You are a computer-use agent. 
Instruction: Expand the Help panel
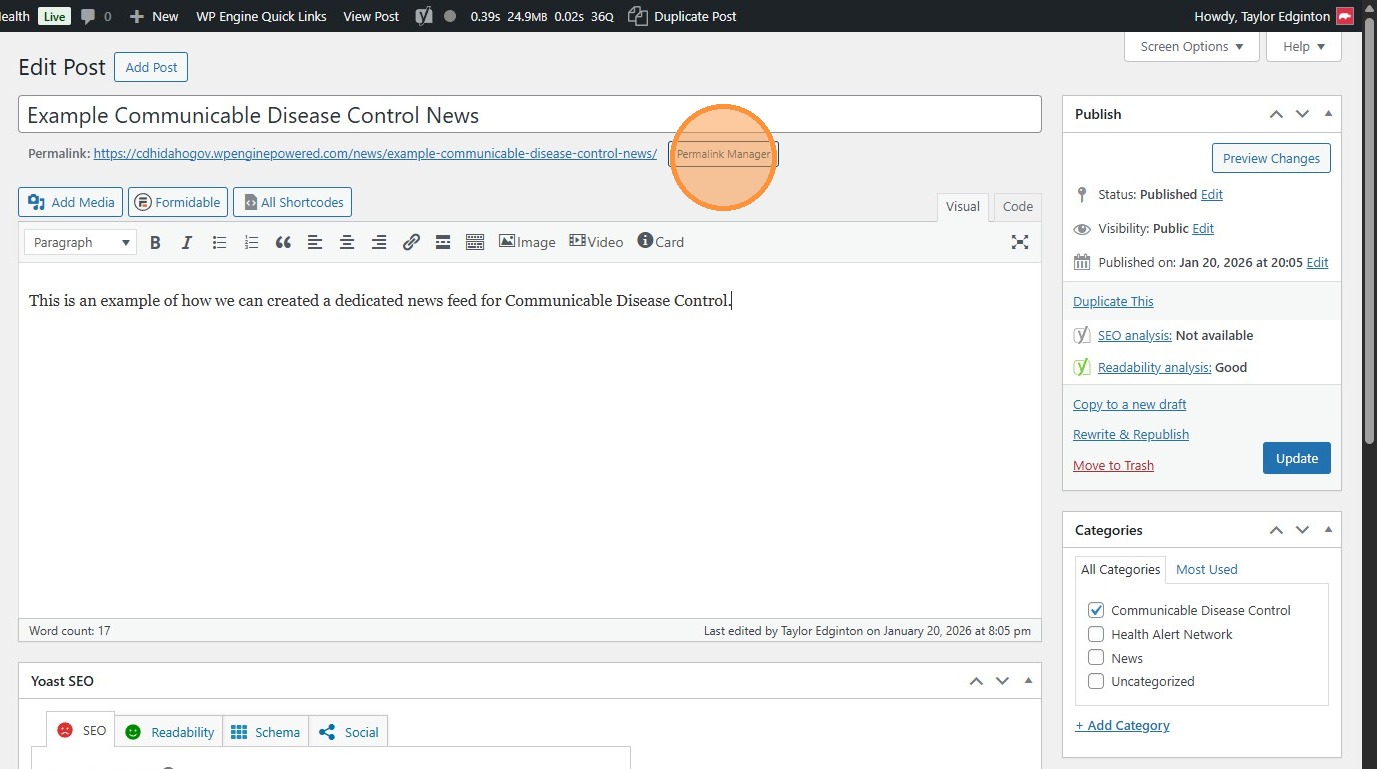[1304, 47]
